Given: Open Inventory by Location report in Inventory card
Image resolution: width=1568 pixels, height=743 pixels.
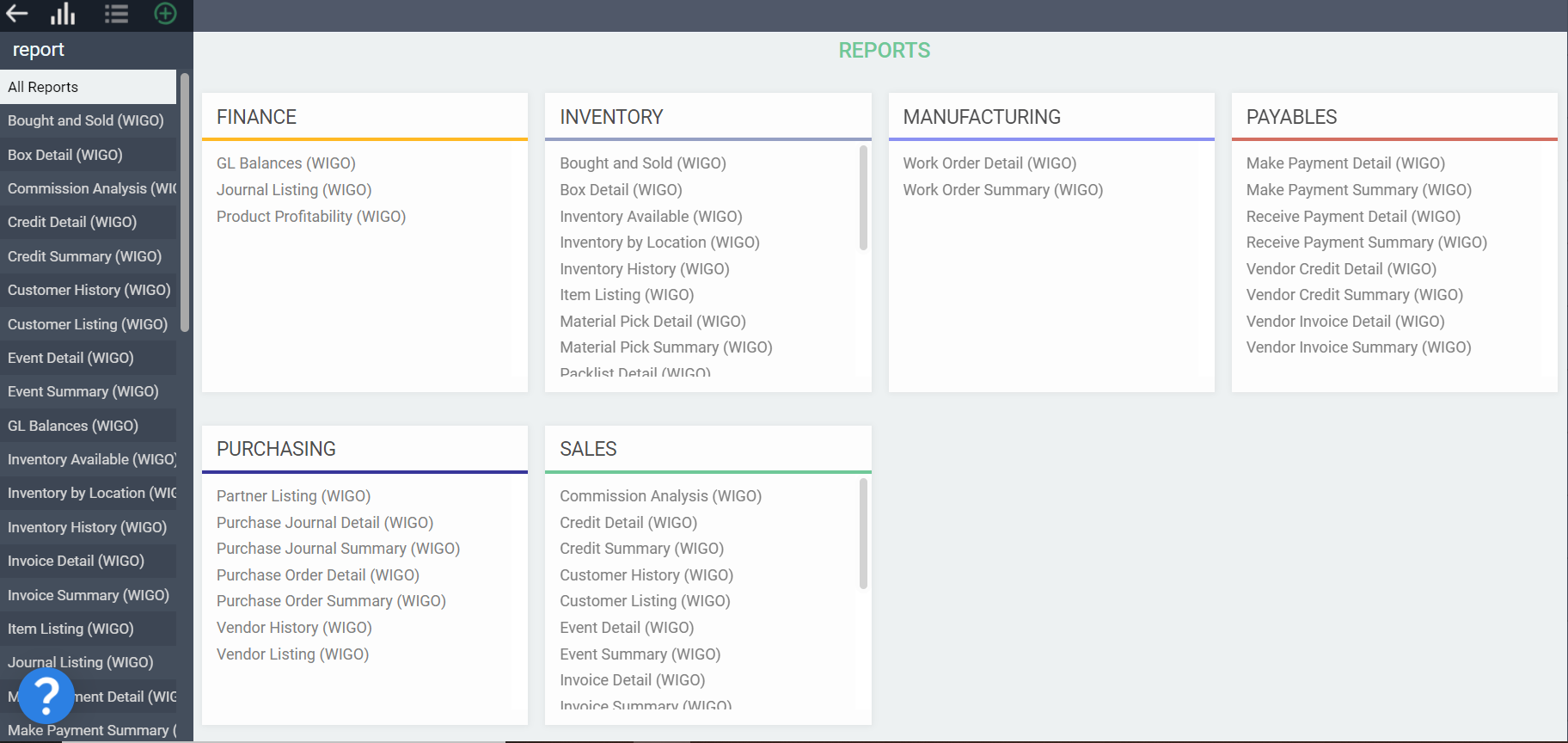Looking at the screenshot, I should click(659, 243).
